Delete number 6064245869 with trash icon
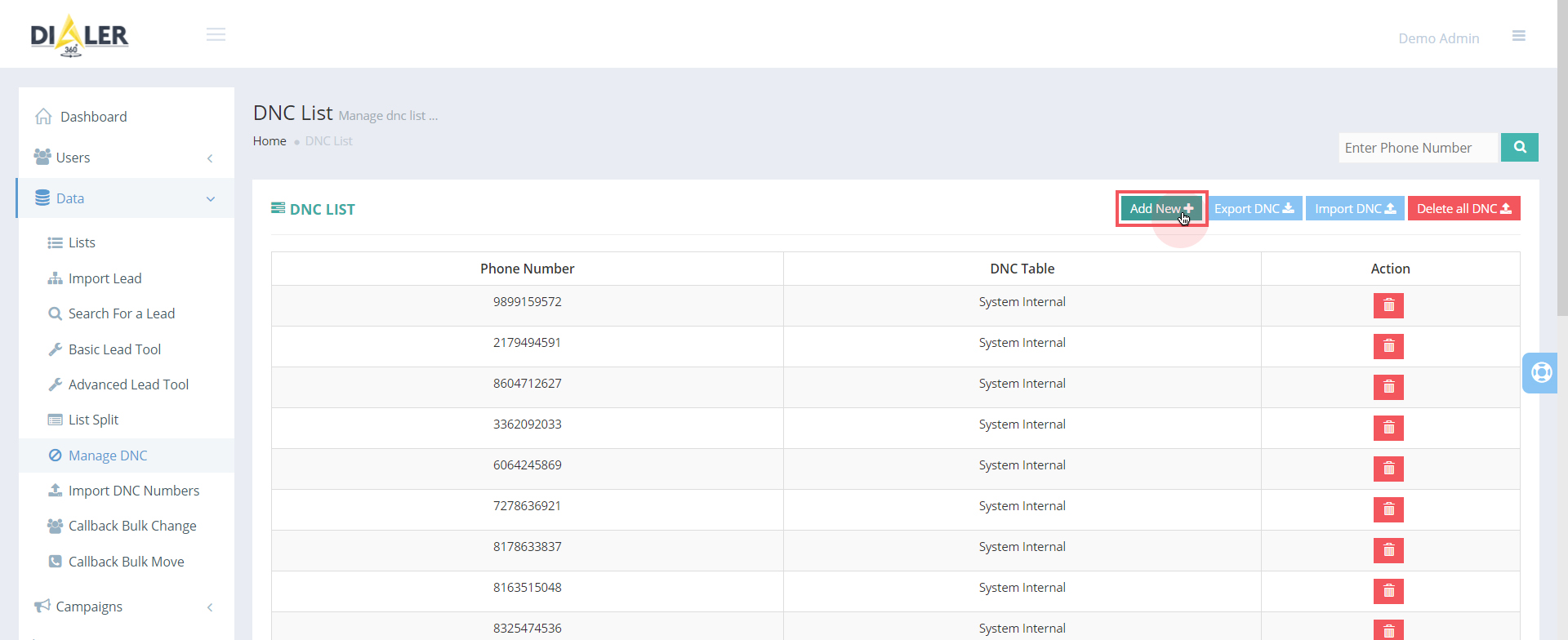 click(1388, 469)
